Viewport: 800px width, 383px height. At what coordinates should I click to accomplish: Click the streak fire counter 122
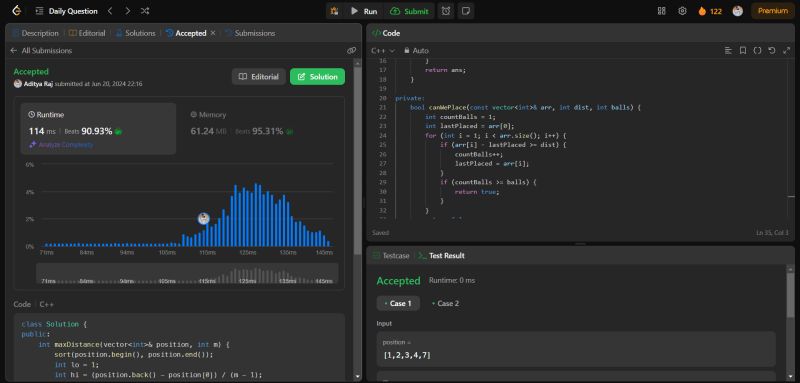point(710,11)
